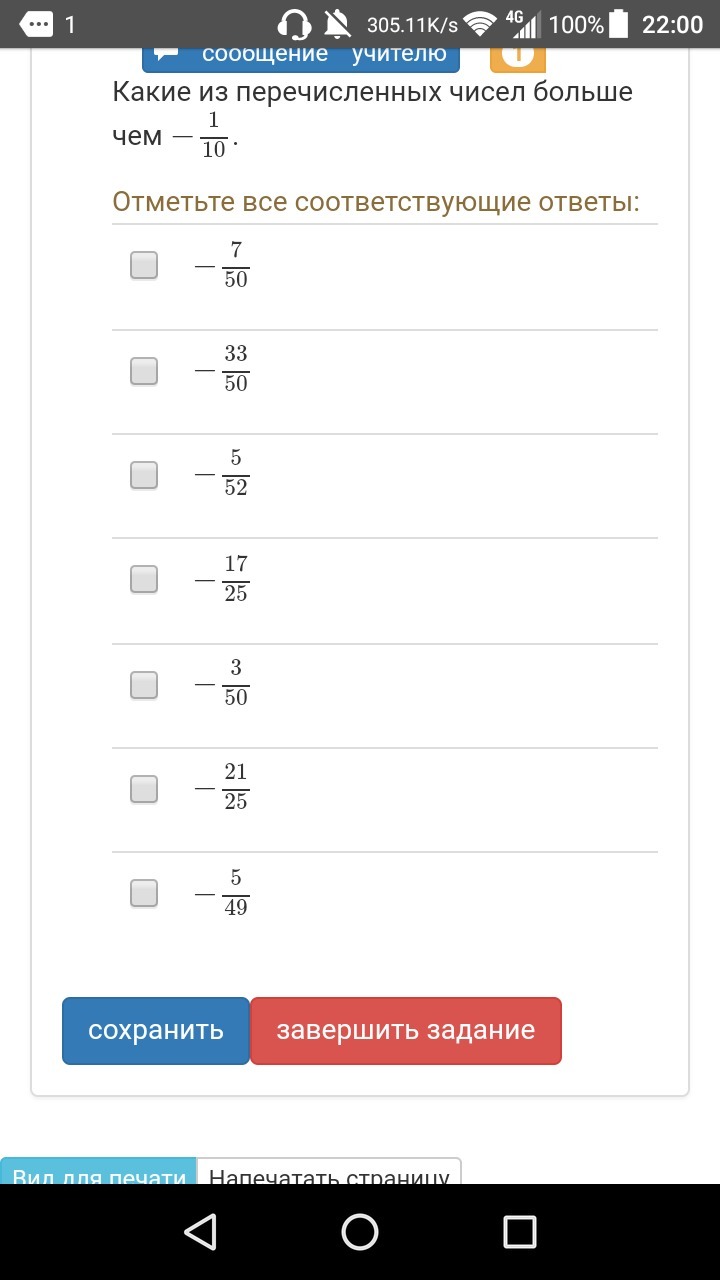Tap the Android home circle button
Image resolution: width=720 pixels, height=1280 pixels.
360,1231
